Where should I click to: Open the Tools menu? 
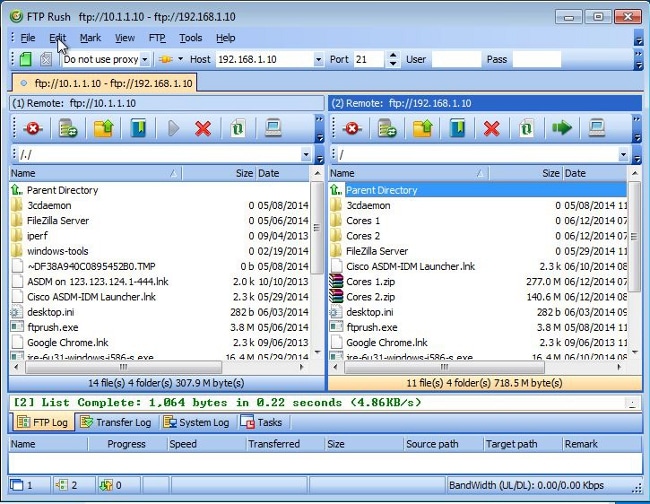pyautogui.click(x=191, y=38)
